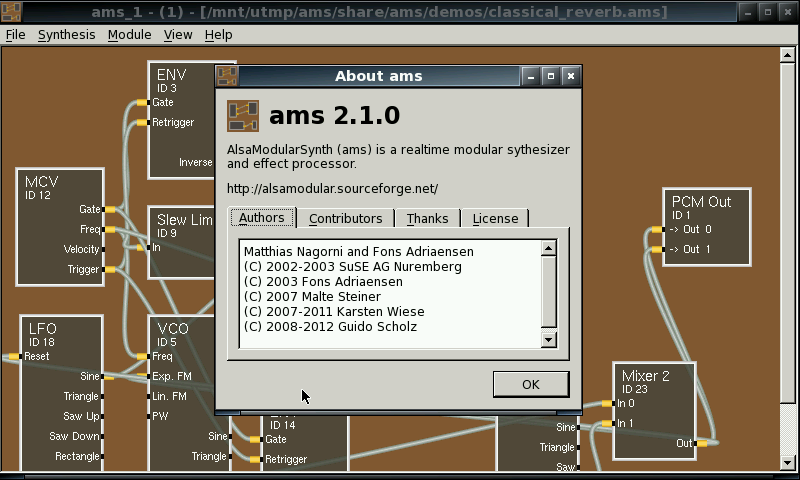
Task: Click the About ams title bar icon
Action: [227, 76]
